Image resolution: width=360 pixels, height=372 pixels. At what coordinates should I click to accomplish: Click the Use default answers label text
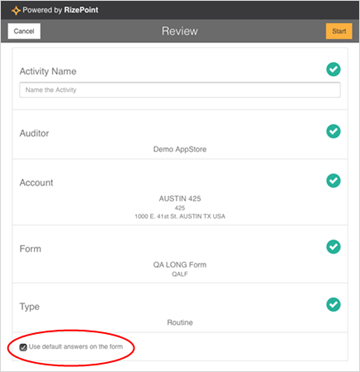[x=76, y=347]
